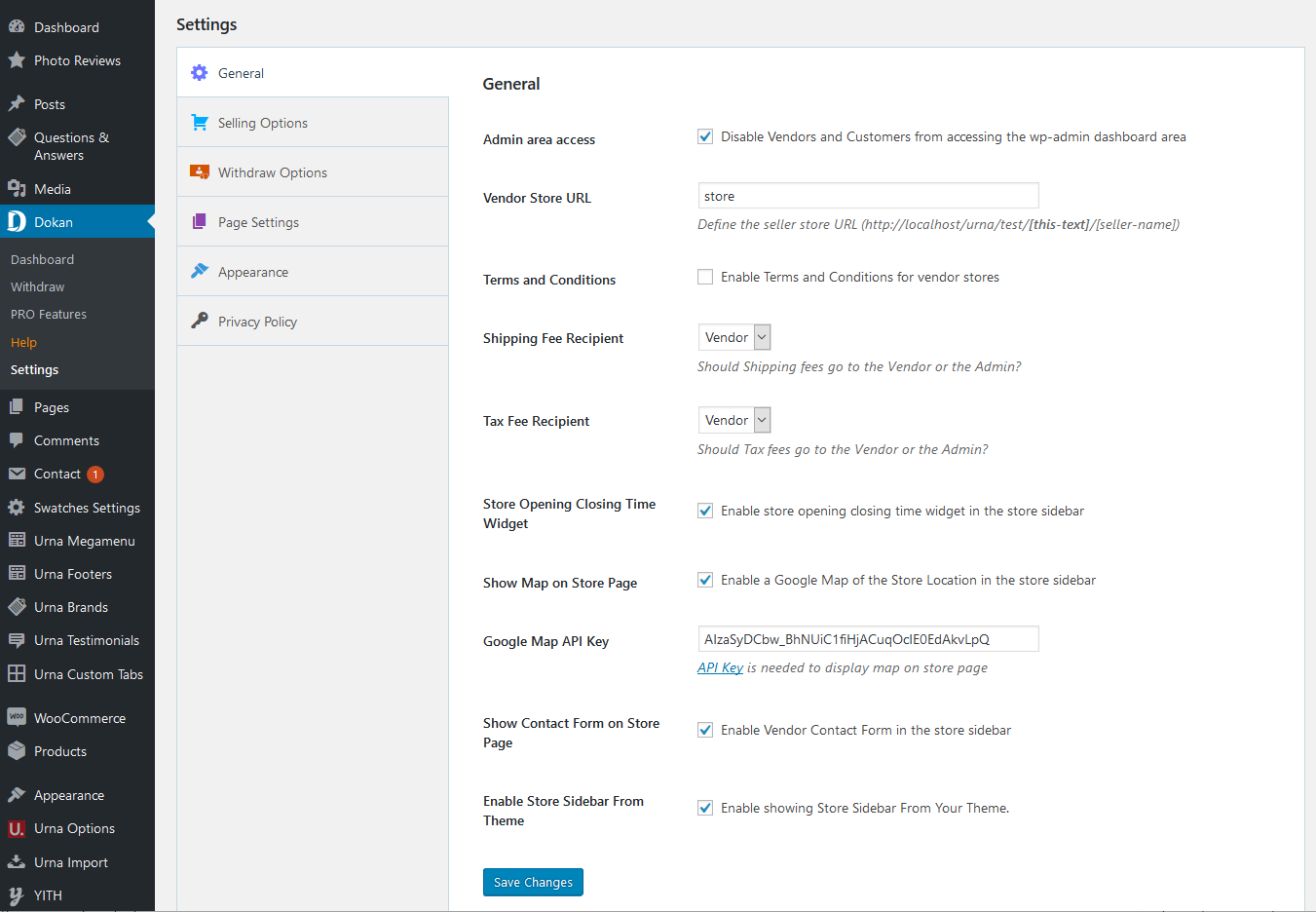Click the Google Map API Key field
Image resolution: width=1316 pixels, height=912 pixels.
coord(868,639)
